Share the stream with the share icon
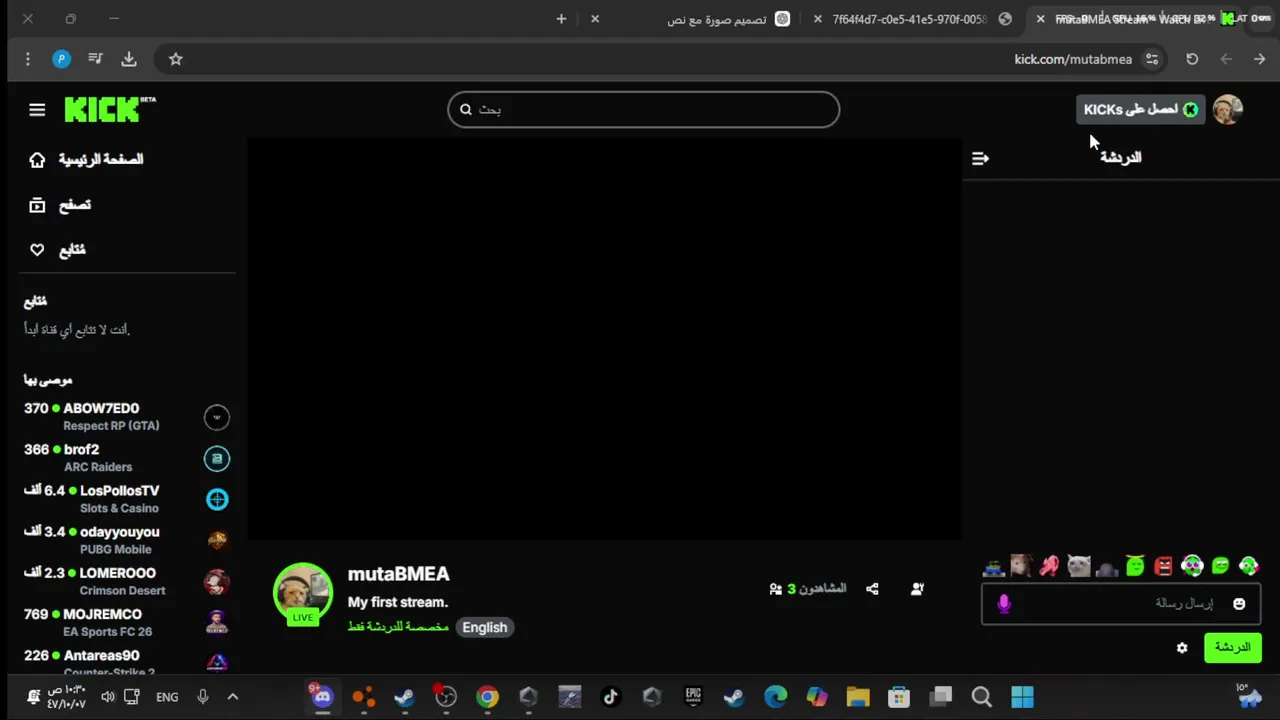The image size is (1280, 720). tap(872, 589)
